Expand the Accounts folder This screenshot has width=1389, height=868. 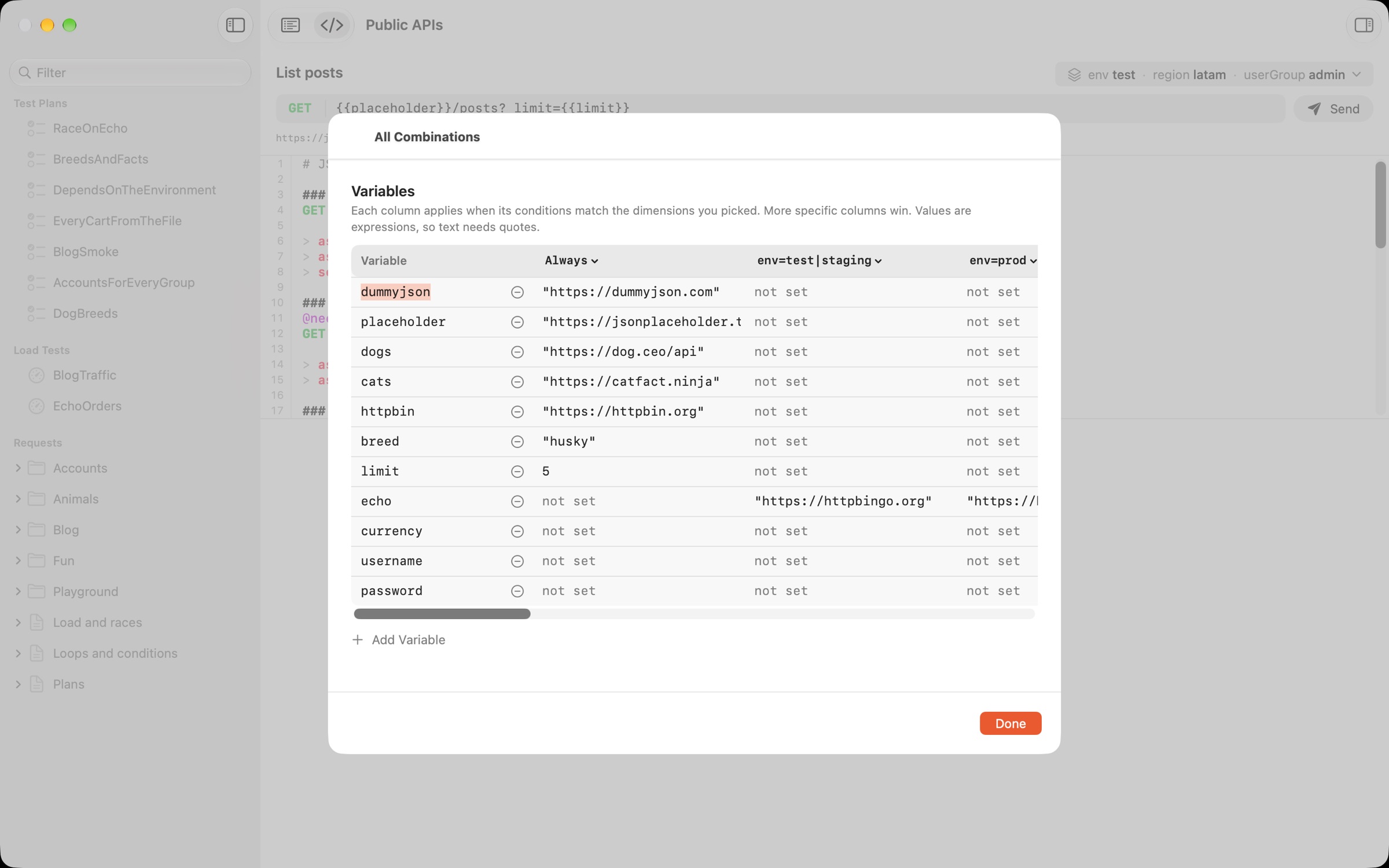click(18, 468)
